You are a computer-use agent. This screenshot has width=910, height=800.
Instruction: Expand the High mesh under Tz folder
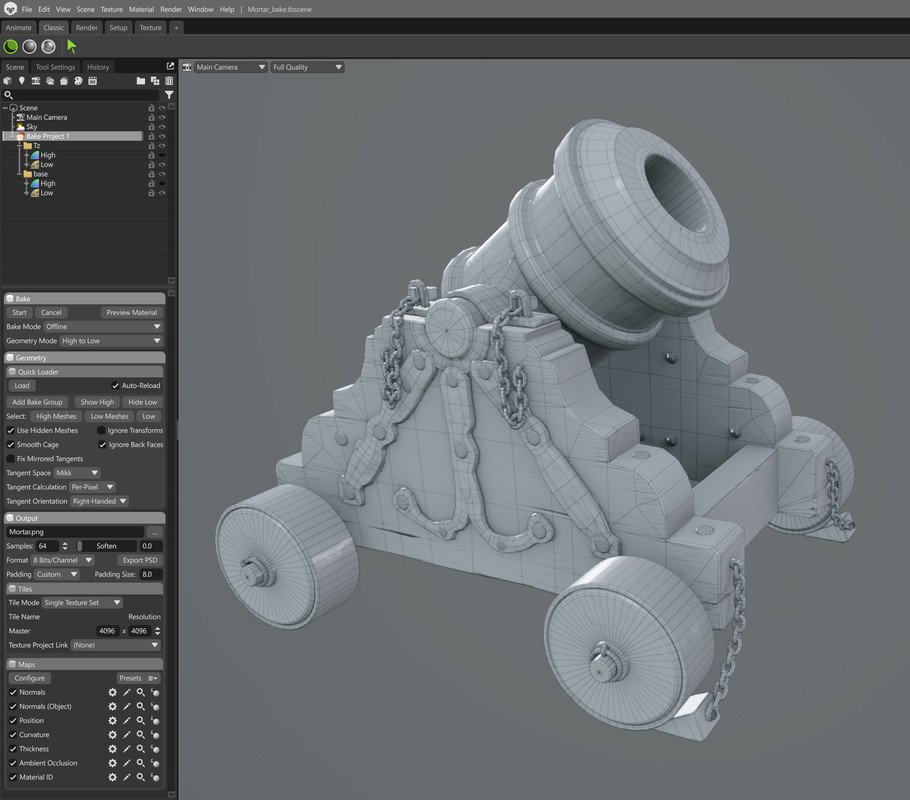pyautogui.click(x=26, y=155)
